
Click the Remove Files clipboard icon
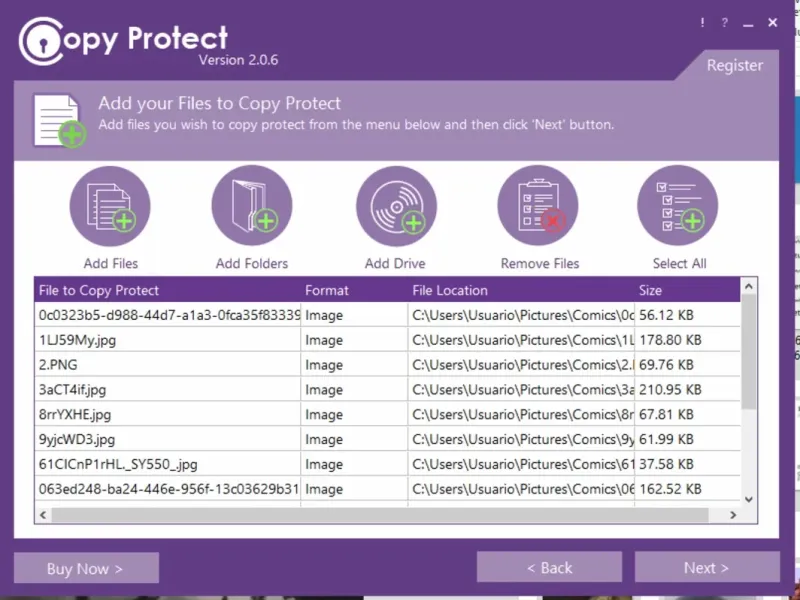pos(538,206)
